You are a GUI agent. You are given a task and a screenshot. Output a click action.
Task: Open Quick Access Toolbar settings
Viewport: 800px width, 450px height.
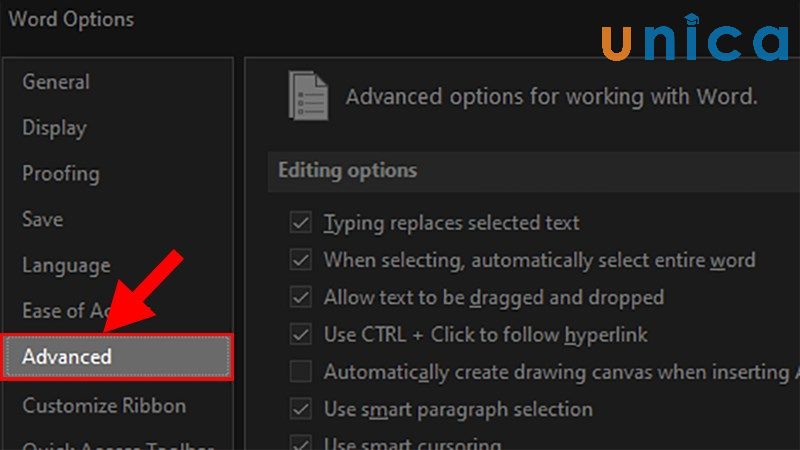[104, 444]
